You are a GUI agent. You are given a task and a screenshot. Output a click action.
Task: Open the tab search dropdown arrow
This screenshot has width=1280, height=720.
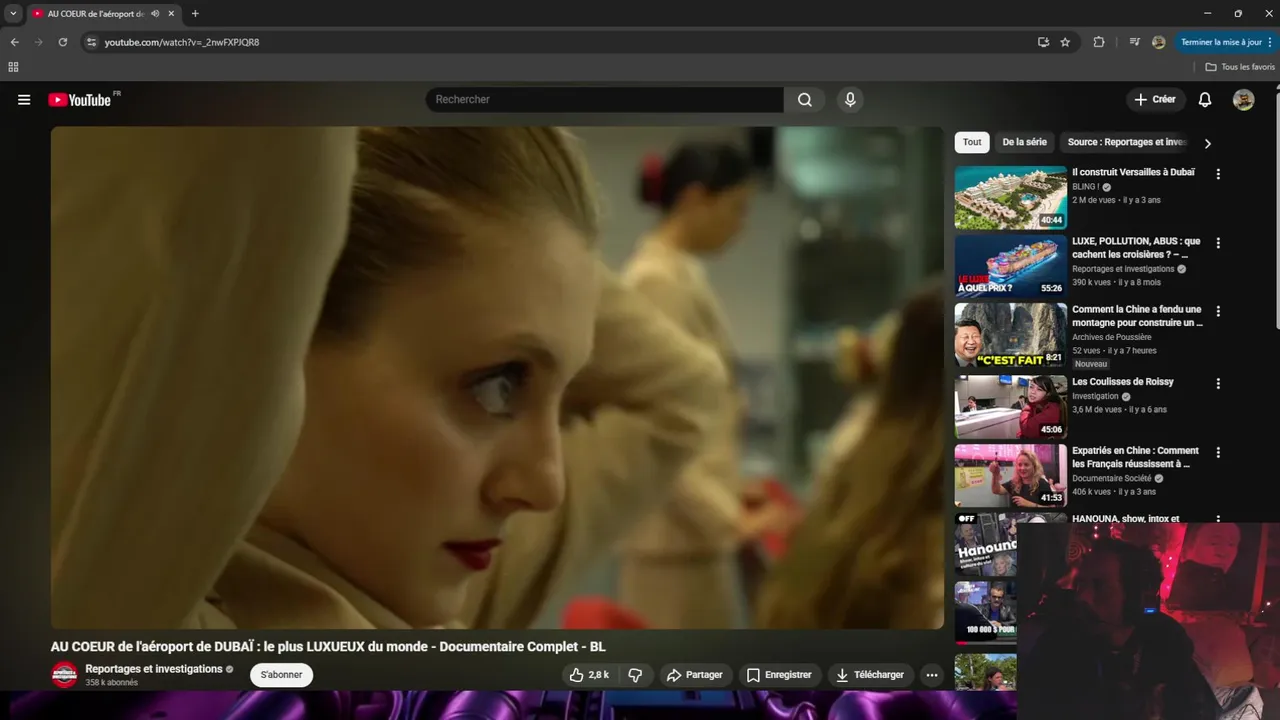[13, 14]
